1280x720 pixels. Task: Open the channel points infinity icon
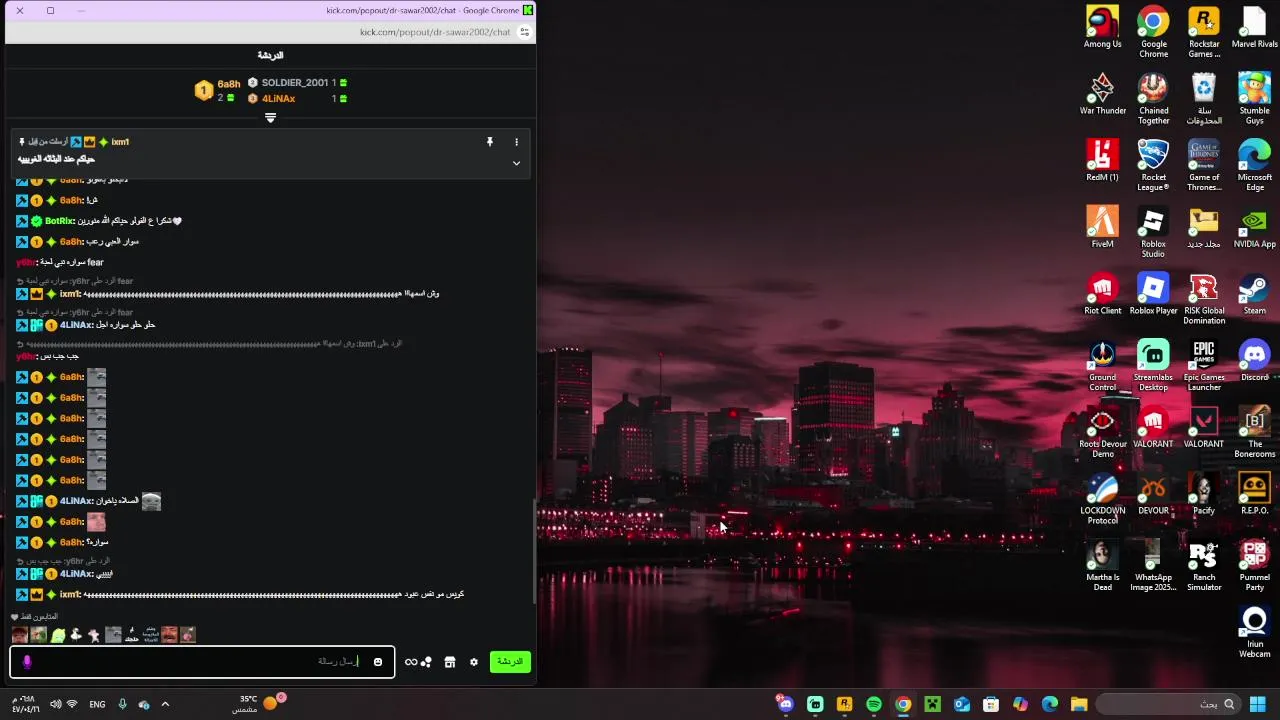tap(411, 662)
